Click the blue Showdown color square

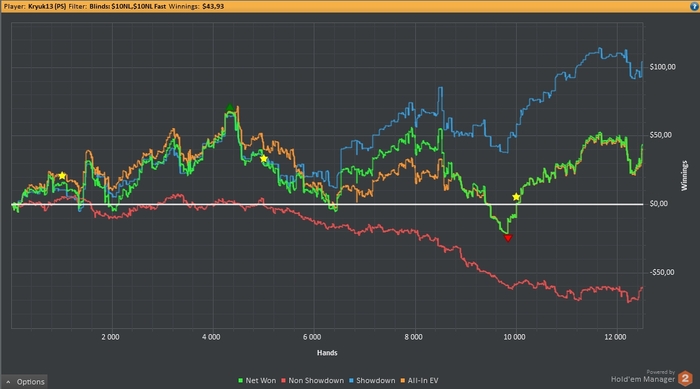coord(351,381)
